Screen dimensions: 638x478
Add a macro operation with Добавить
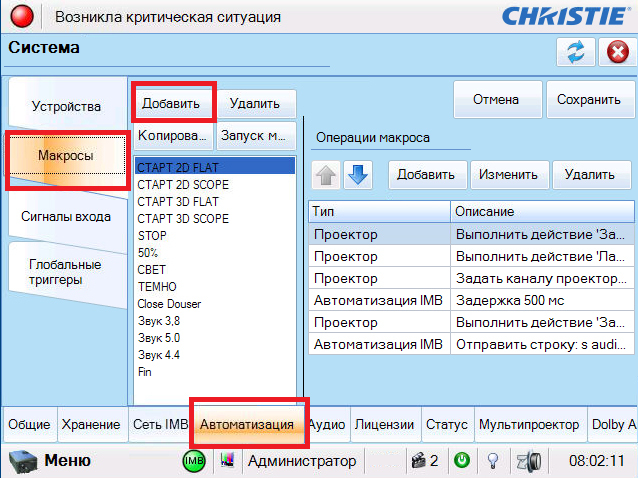(426, 175)
